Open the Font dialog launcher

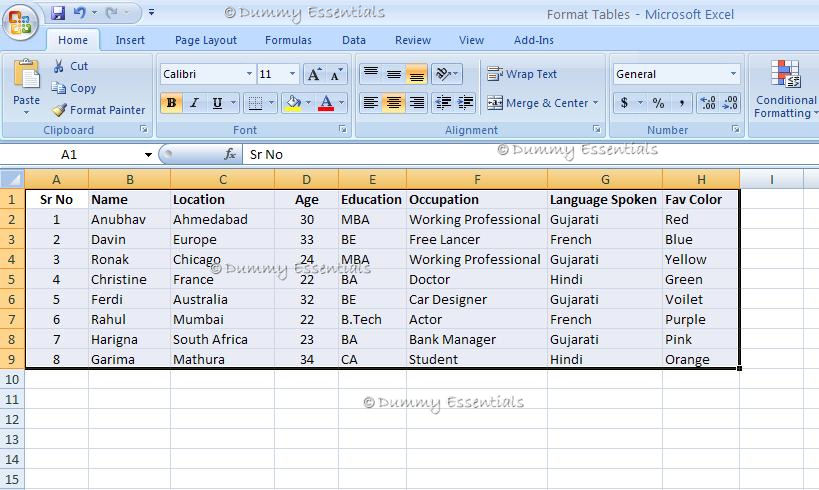(343, 129)
